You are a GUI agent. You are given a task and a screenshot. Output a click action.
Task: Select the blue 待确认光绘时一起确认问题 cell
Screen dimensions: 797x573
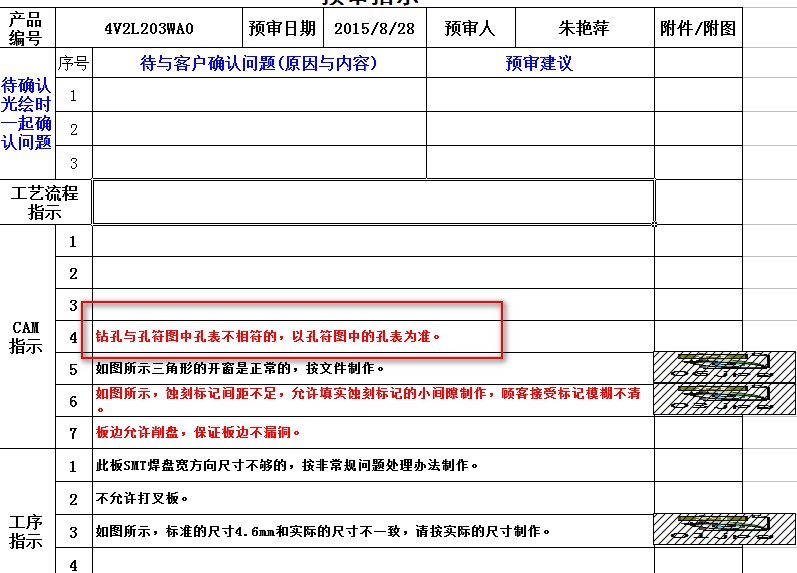coord(27,113)
